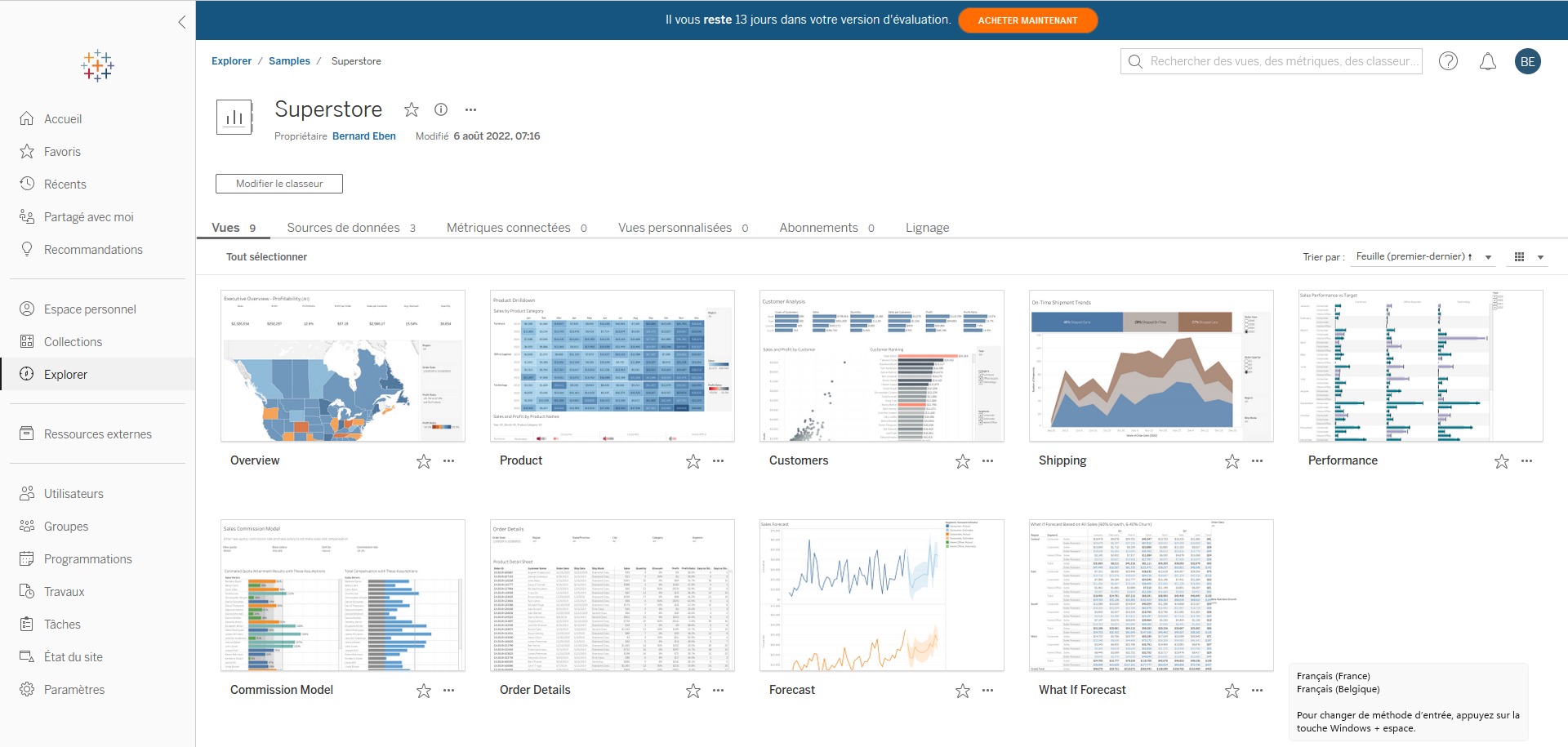Open more actions for Commission Model view
The image size is (1568, 747).
[x=448, y=691]
